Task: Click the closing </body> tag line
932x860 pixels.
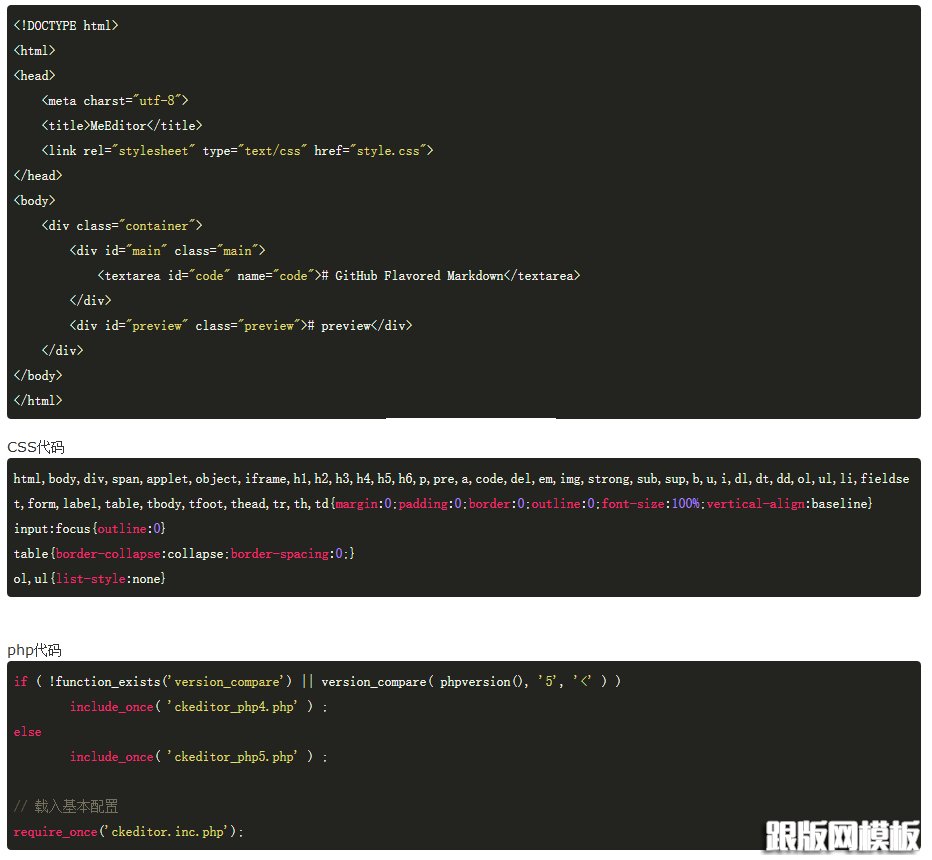Action: [38, 375]
